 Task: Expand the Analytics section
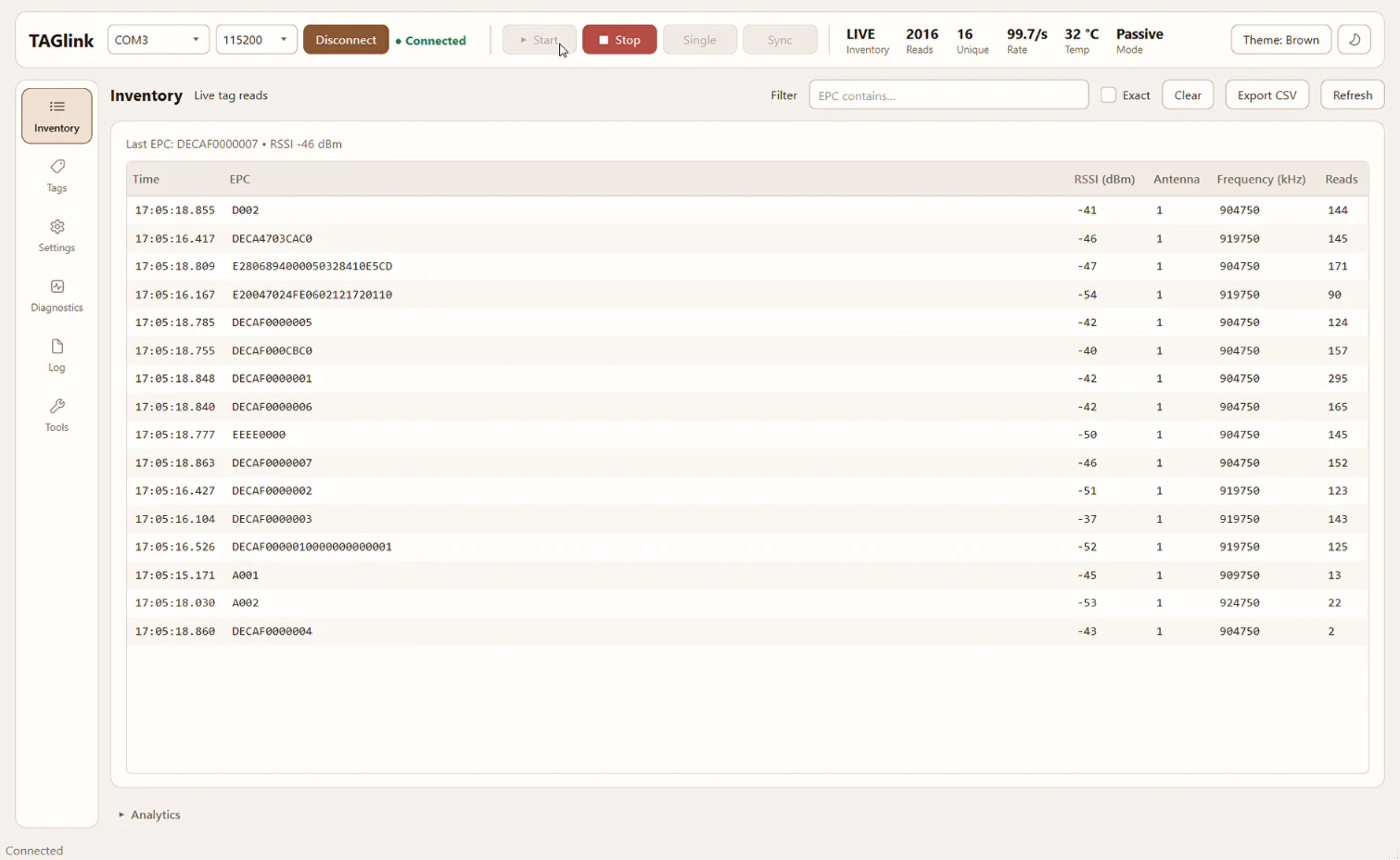pos(149,815)
